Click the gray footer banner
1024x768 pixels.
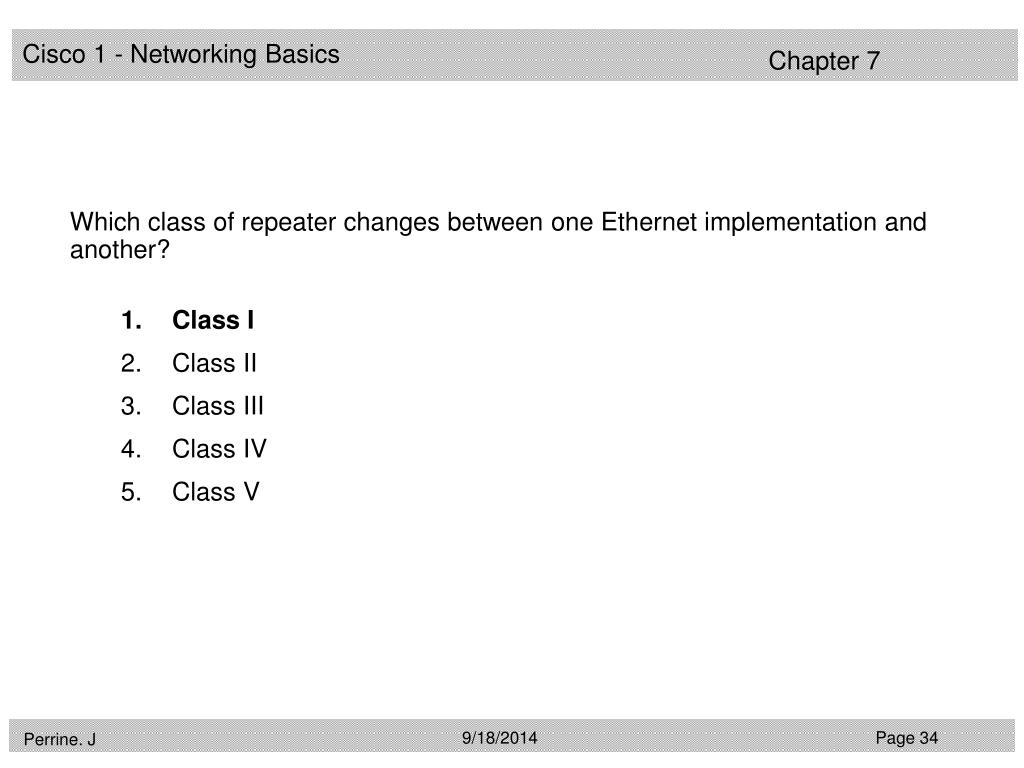[x=512, y=735]
